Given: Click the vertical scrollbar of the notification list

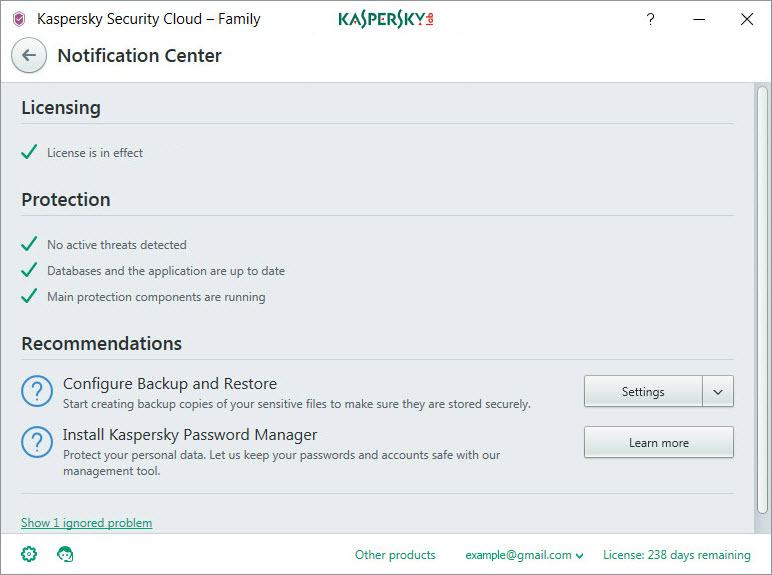Looking at the screenshot, I should pyautogui.click(x=764, y=300).
